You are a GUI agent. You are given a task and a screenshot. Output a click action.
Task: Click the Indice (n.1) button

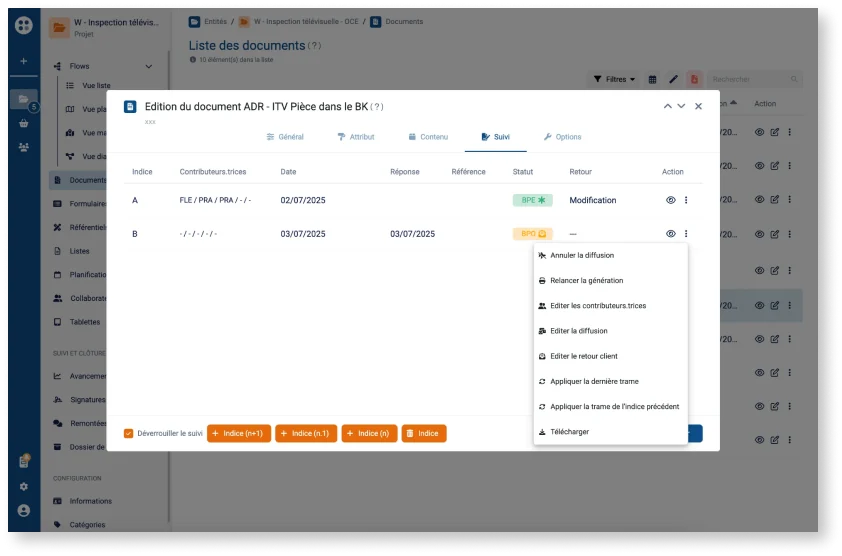coord(306,434)
